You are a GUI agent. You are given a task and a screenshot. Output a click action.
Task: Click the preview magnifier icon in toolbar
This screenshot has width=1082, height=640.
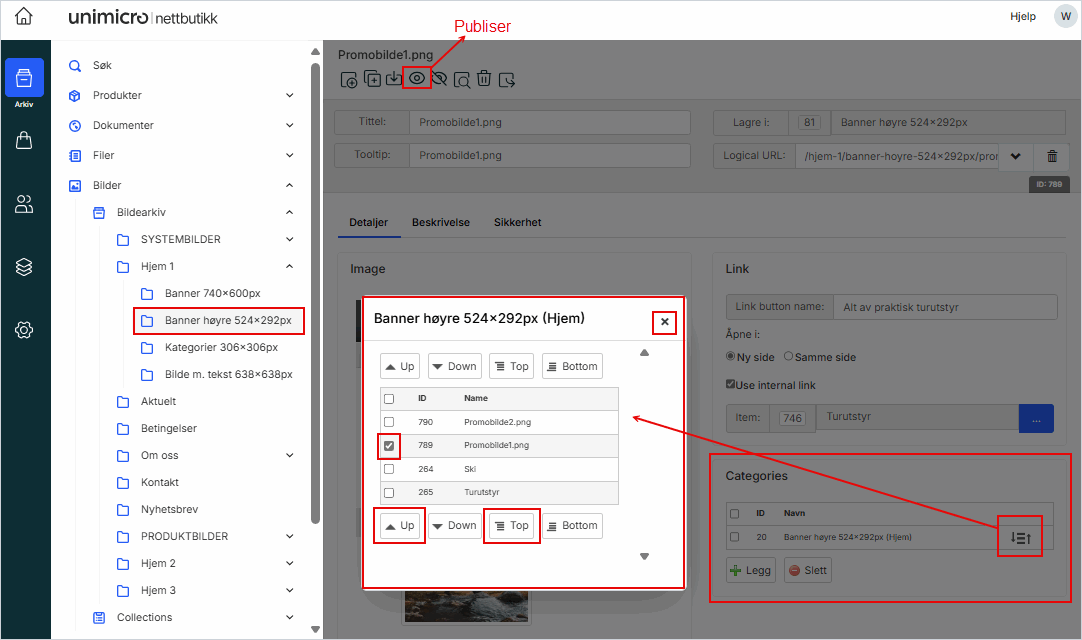[x=462, y=78]
